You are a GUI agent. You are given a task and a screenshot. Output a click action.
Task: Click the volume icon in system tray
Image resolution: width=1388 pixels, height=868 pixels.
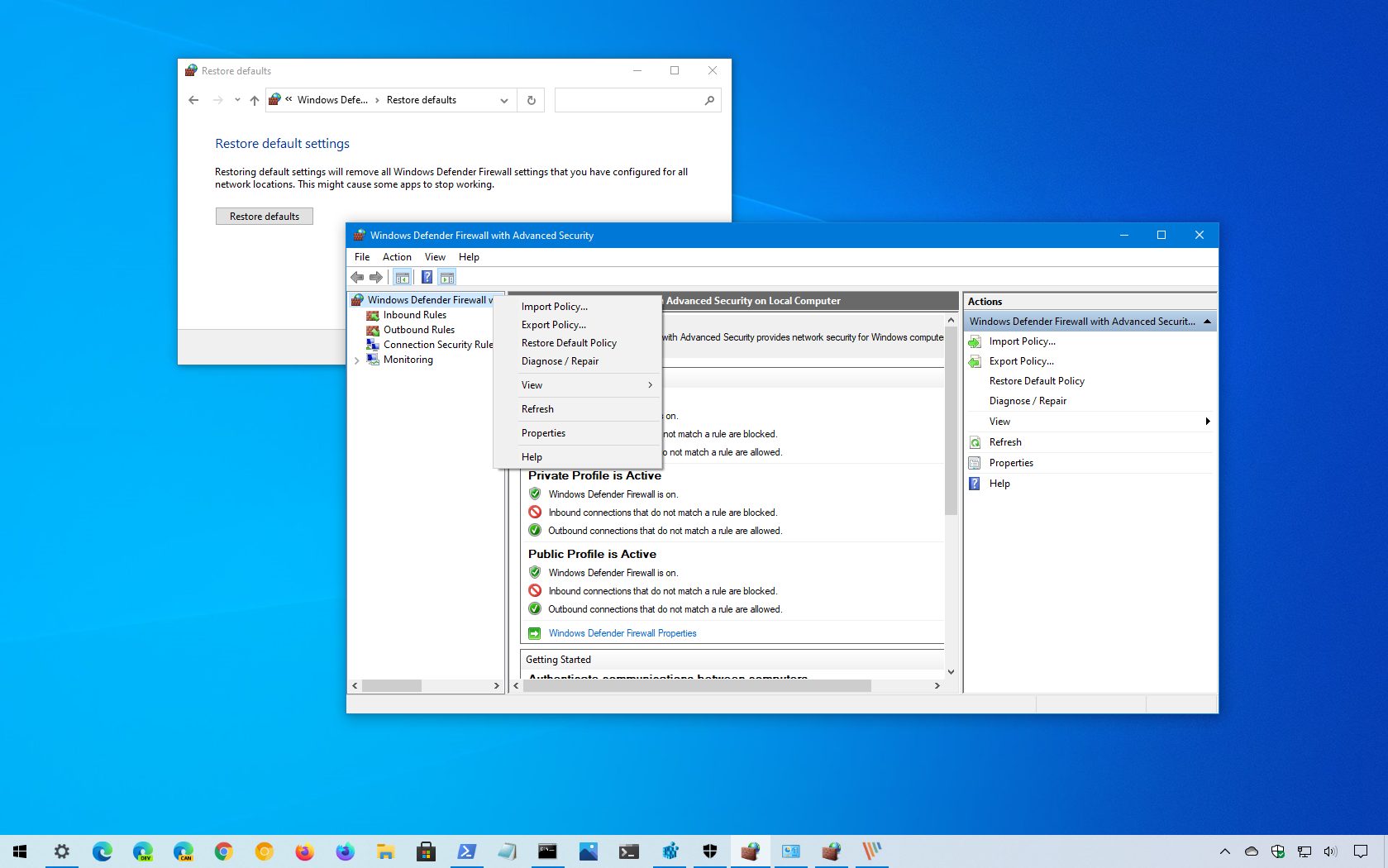coord(1330,851)
